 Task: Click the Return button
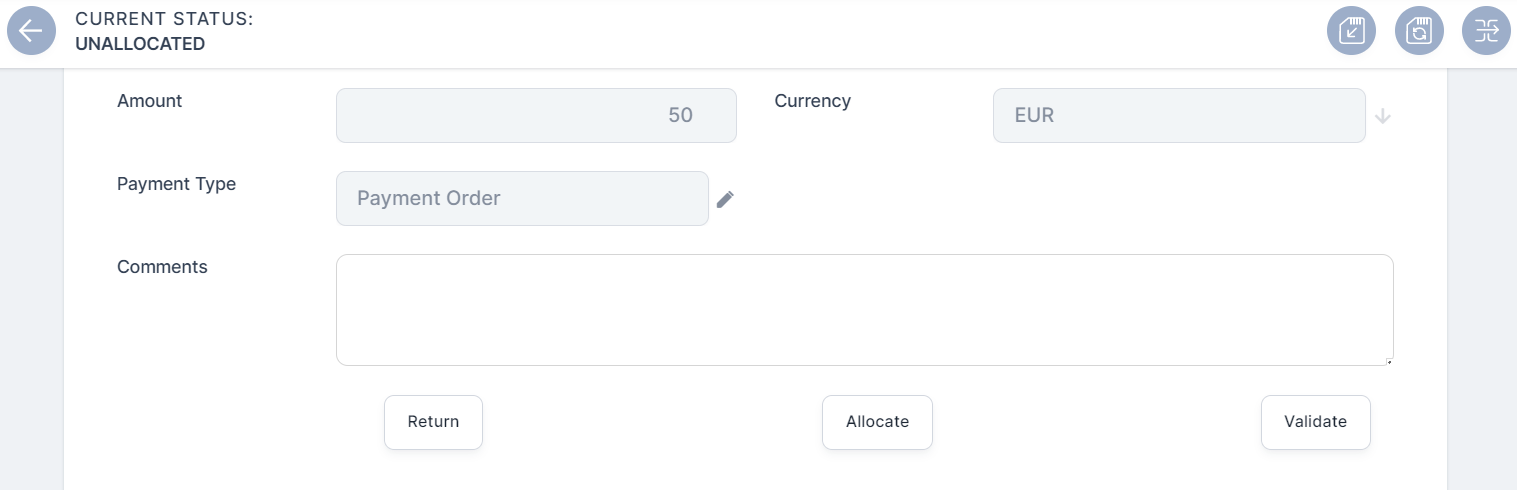click(x=433, y=422)
